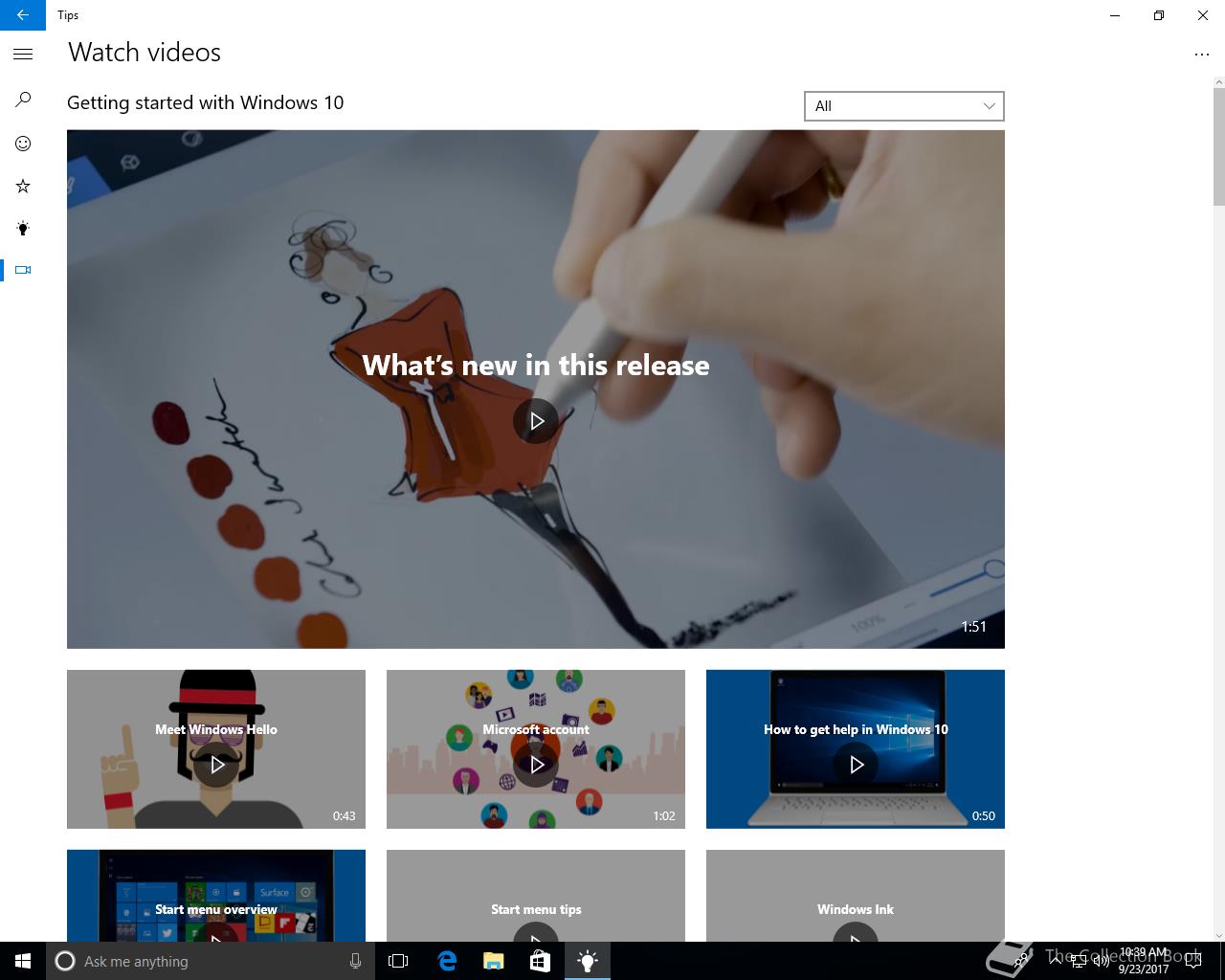This screenshot has height=980, width=1225.
Task: Play the What's new in this release video
Action: click(536, 421)
